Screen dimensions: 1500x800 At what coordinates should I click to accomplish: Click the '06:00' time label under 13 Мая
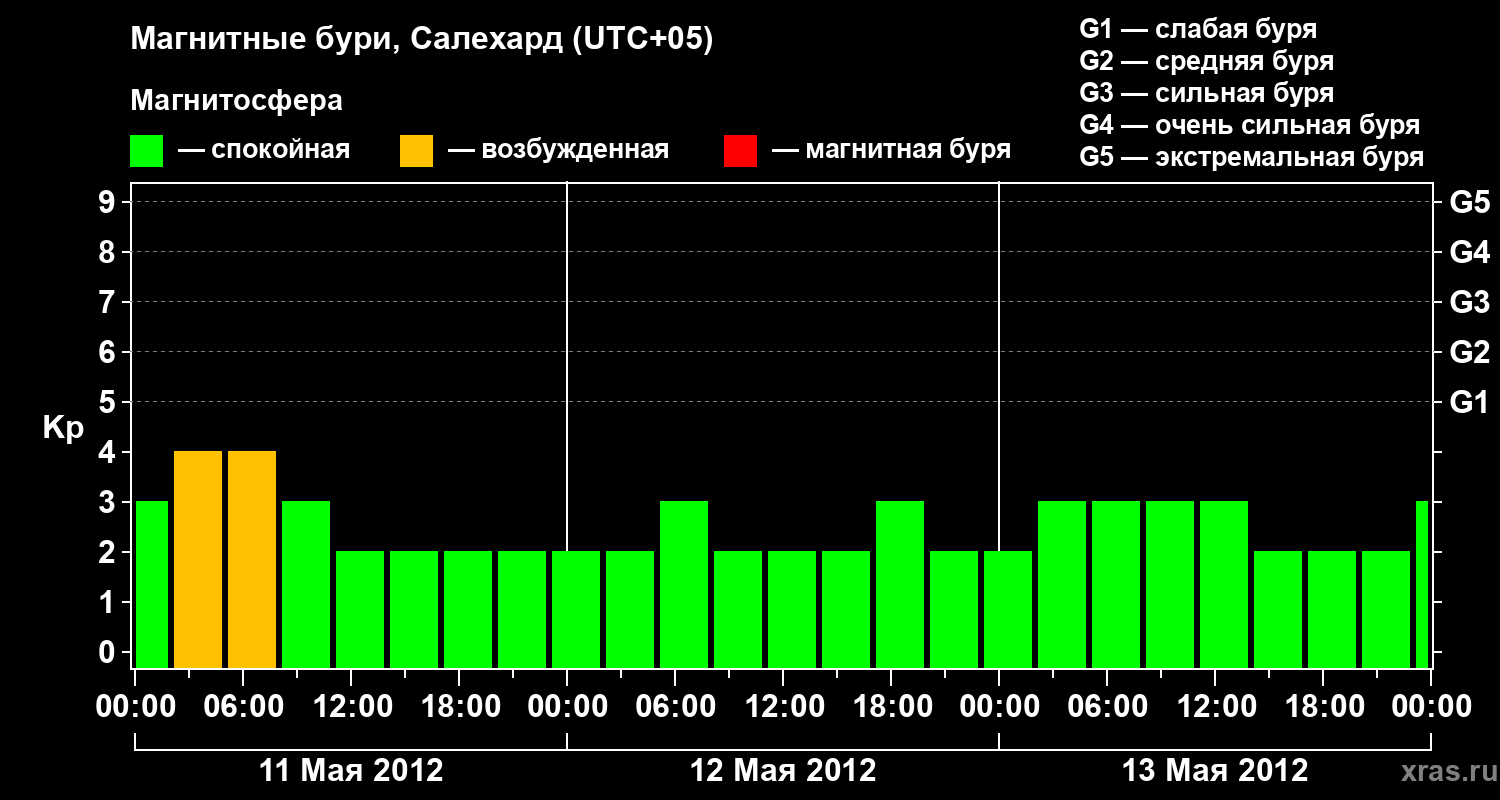(x=1107, y=707)
